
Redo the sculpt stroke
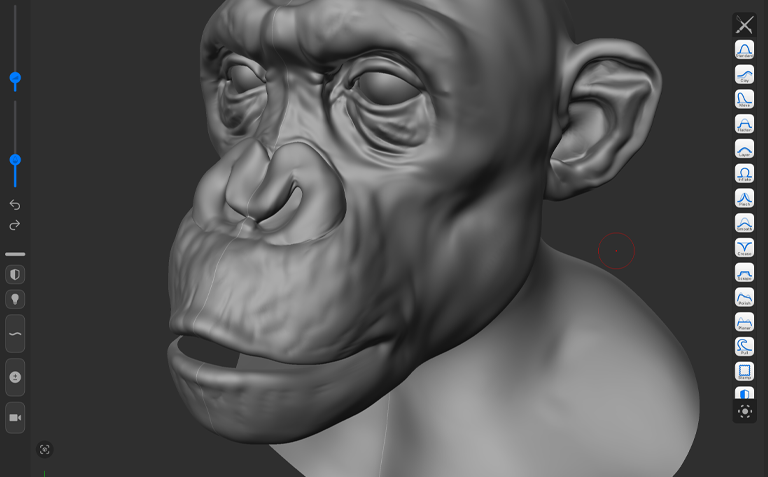pyautogui.click(x=15, y=225)
